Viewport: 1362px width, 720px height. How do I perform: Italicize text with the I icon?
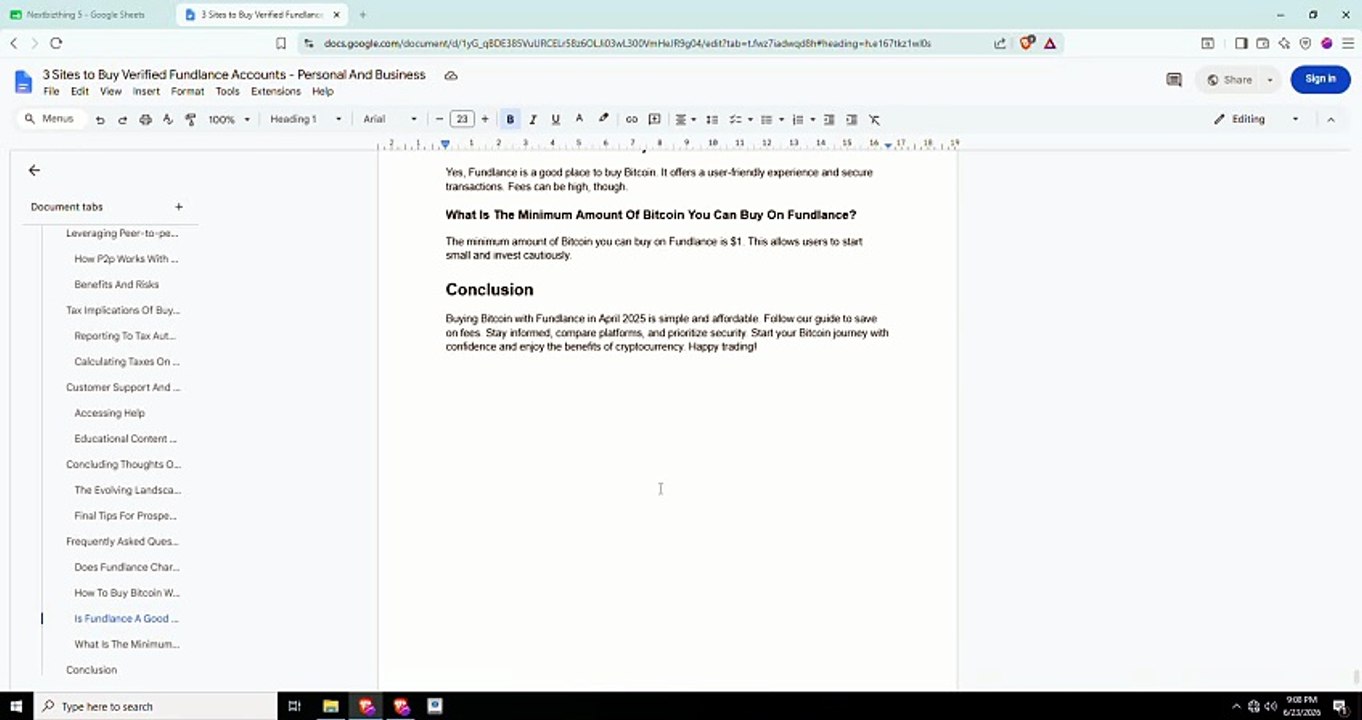tap(533, 120)
